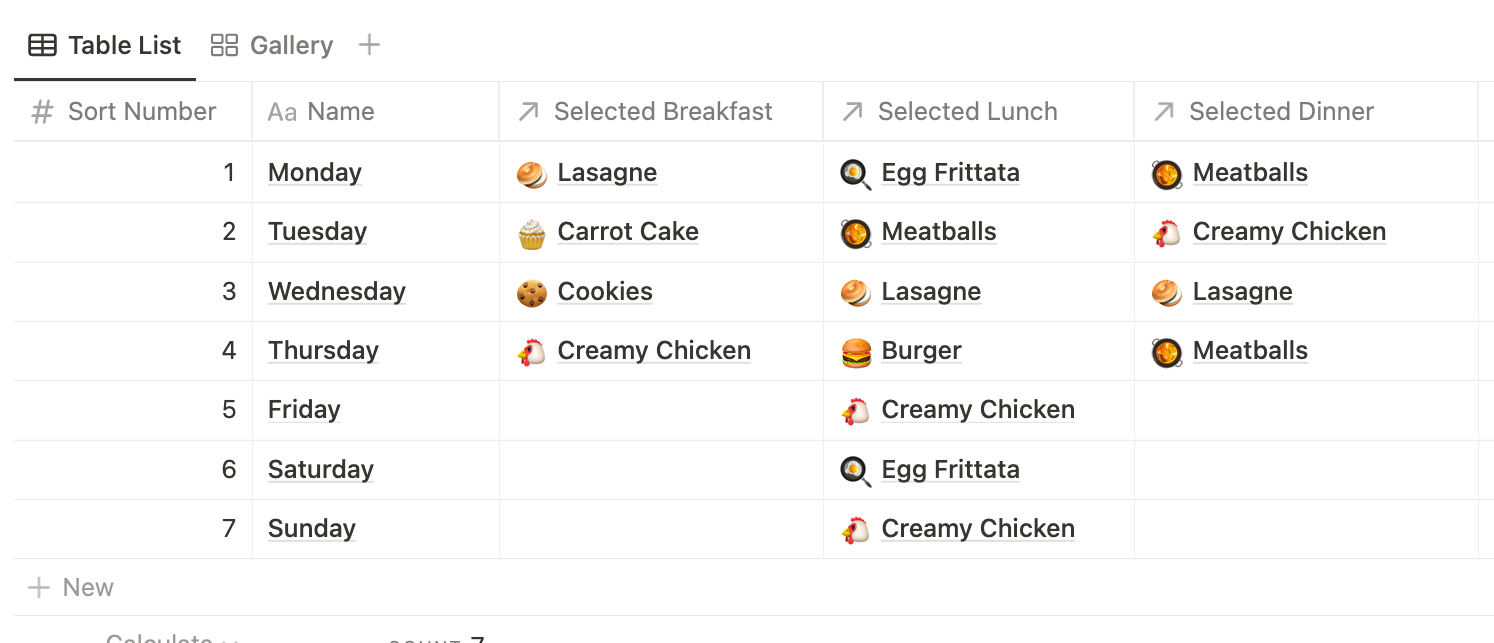Image resolution: width=1494 pixels, height=643 pixels.
Task: Open the Sort Number column header menu
Action: coord(142,112)
